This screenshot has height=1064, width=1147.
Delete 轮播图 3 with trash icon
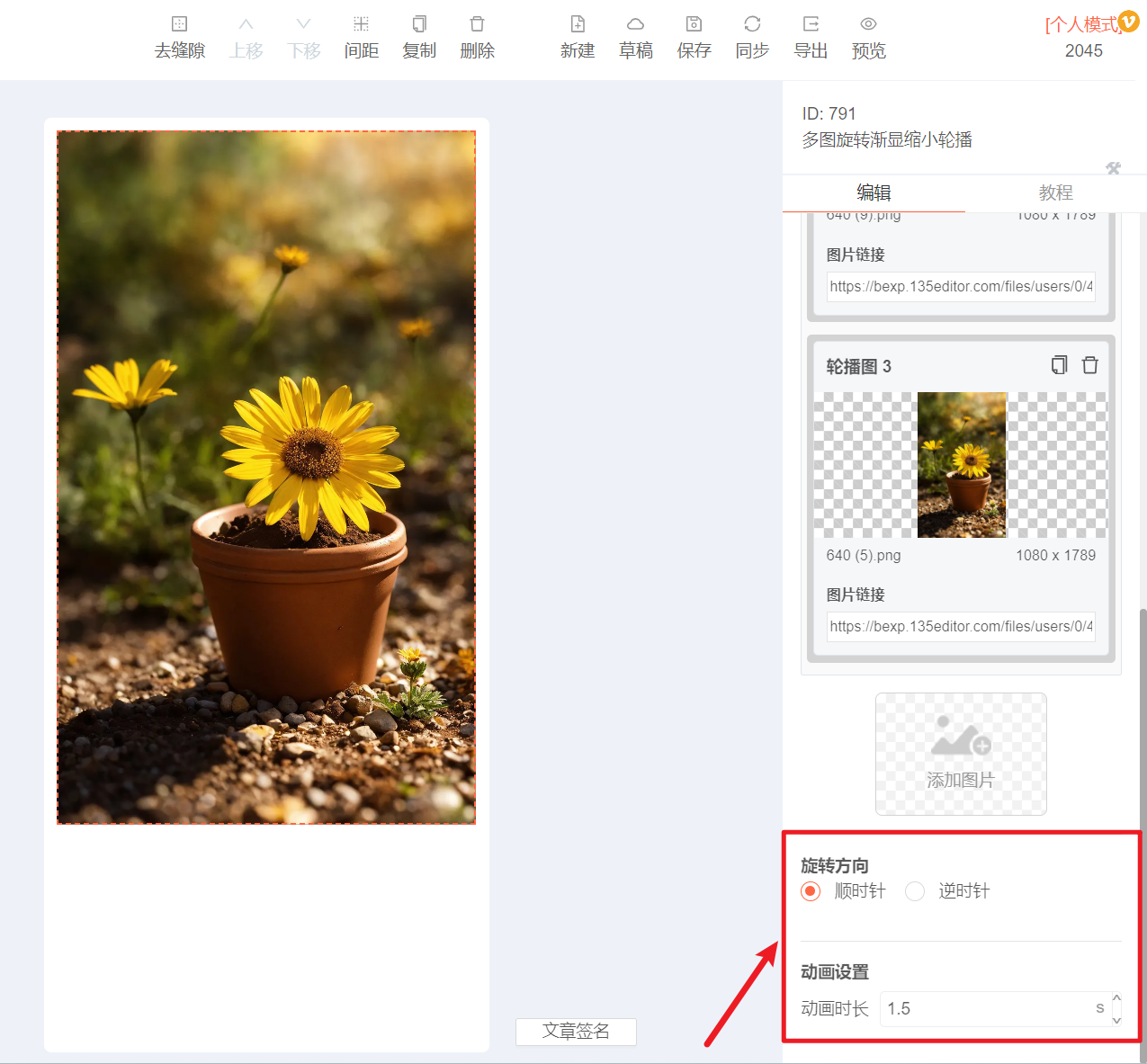pos(1090,365)
